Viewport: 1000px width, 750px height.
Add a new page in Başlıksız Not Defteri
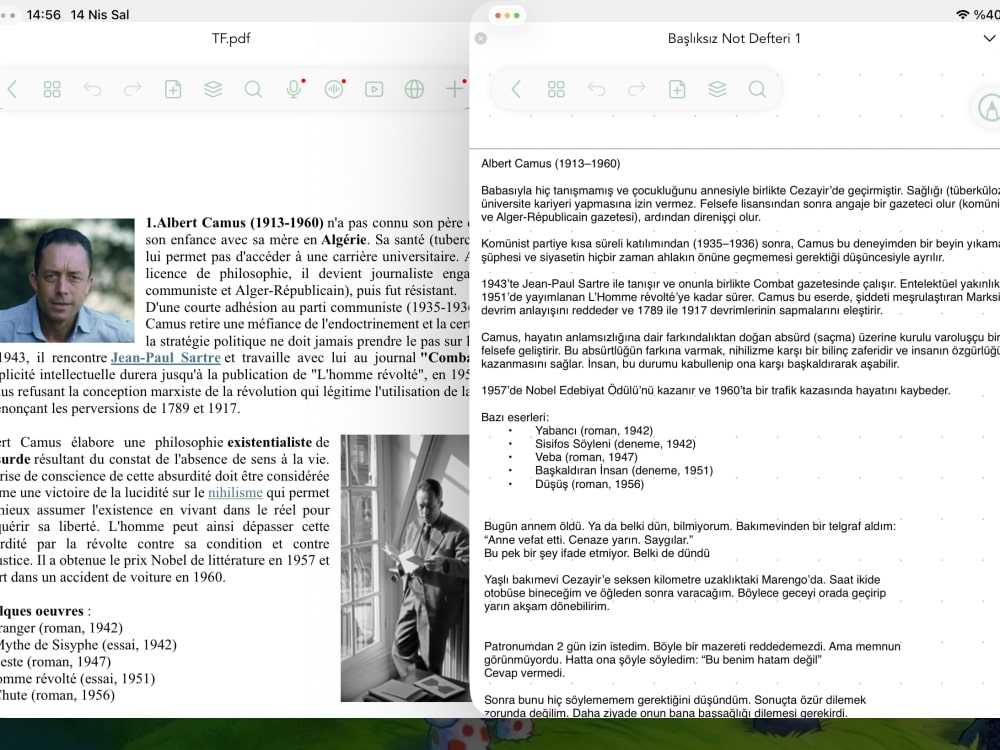point(677,89)
